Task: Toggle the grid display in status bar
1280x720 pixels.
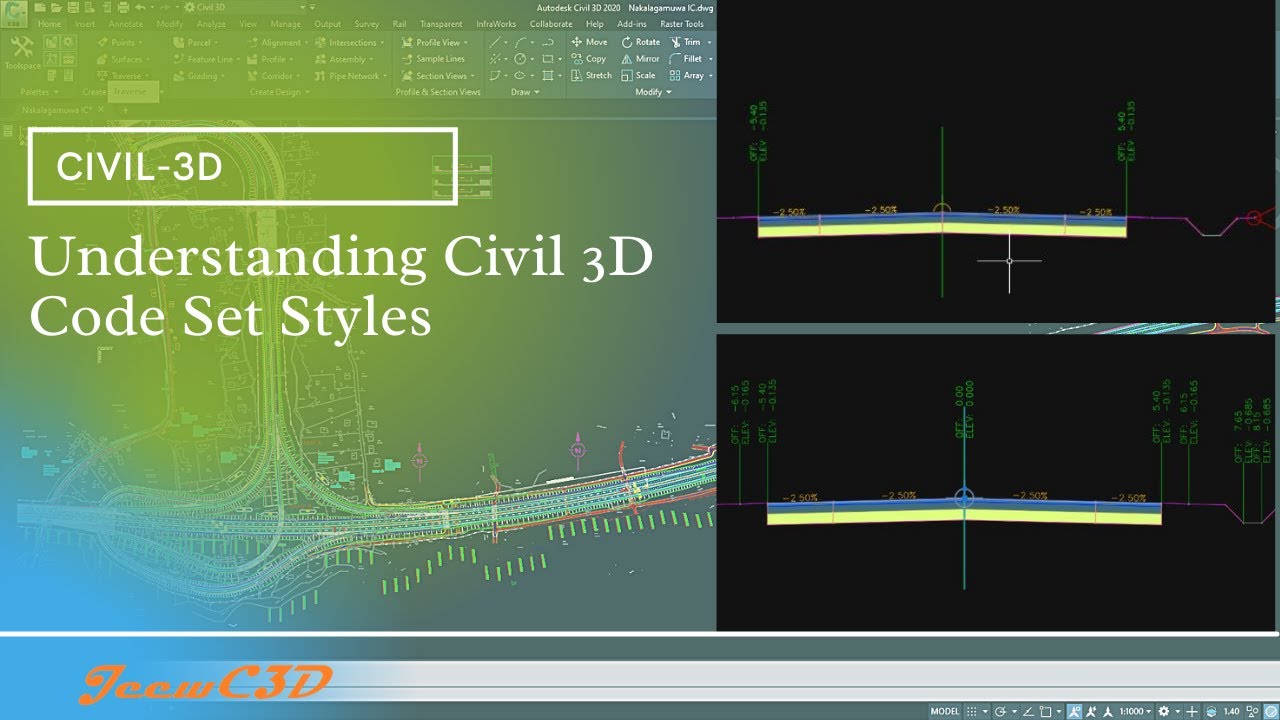Action: tap(971, 711)
